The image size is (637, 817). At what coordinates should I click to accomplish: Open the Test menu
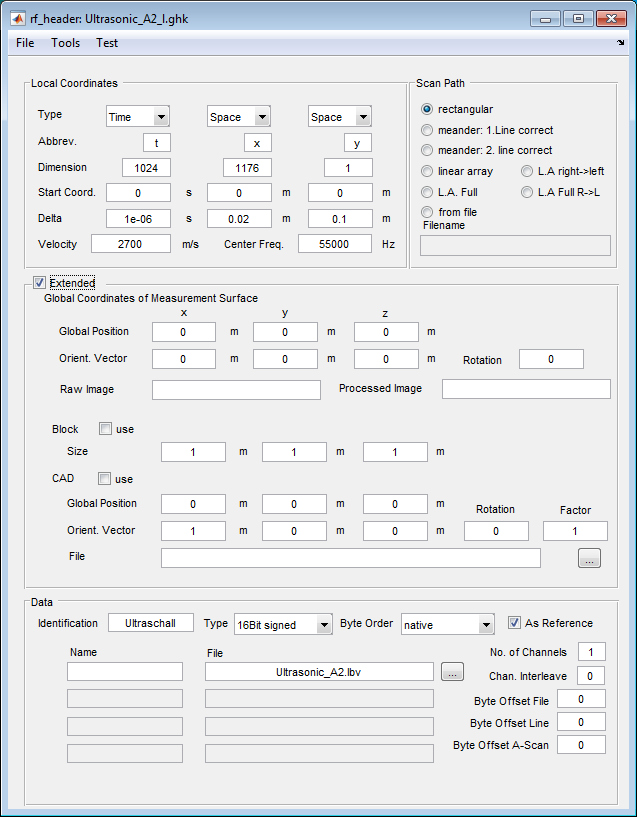click(x=107, y=43)
